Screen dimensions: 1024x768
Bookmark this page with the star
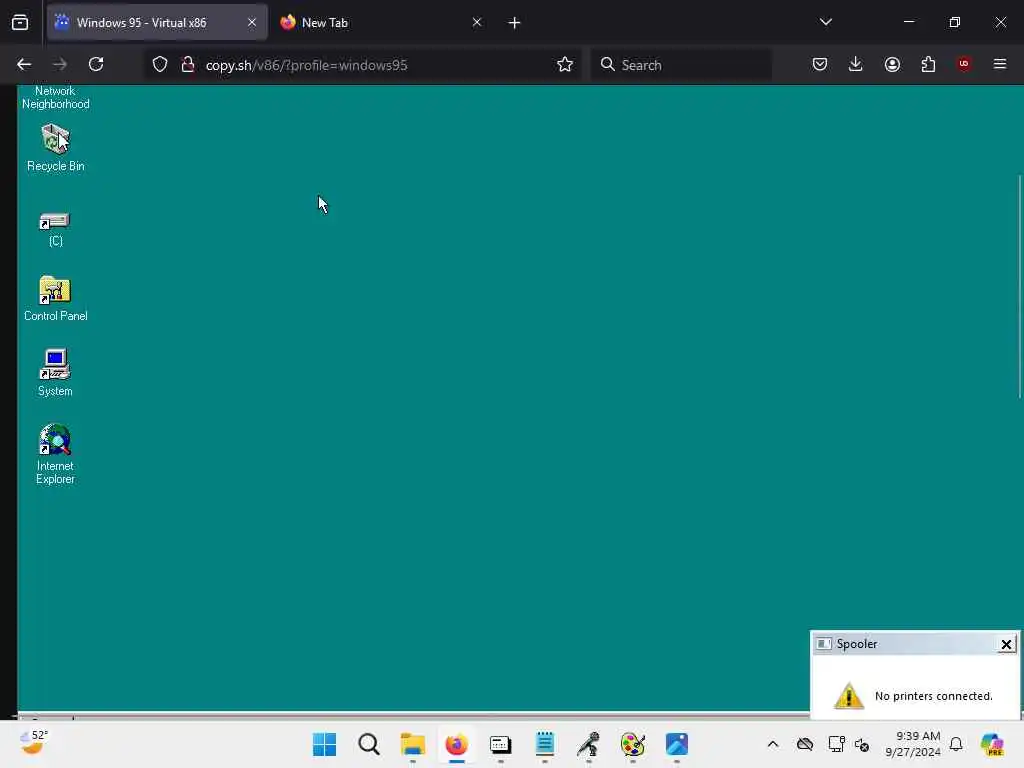tap(565, 64)
